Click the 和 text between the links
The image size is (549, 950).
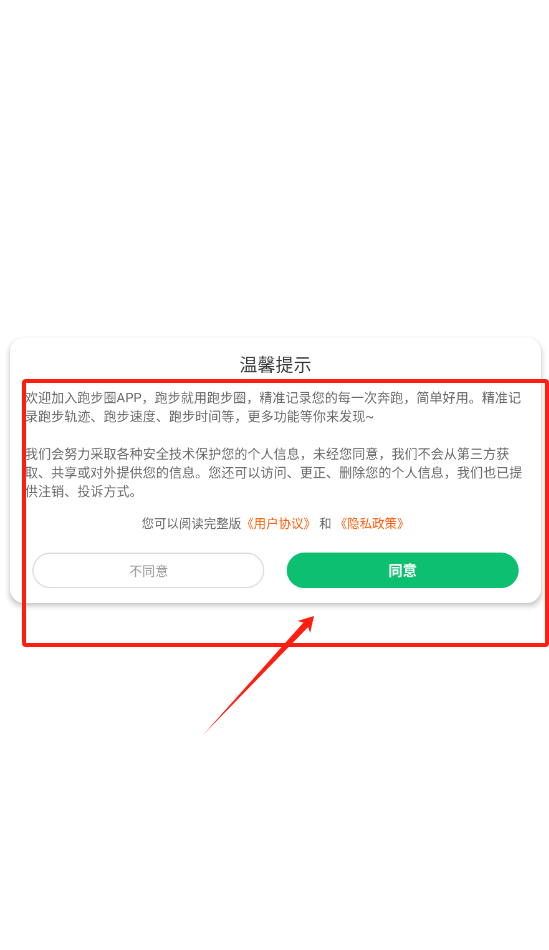click(x=325, y=523)
